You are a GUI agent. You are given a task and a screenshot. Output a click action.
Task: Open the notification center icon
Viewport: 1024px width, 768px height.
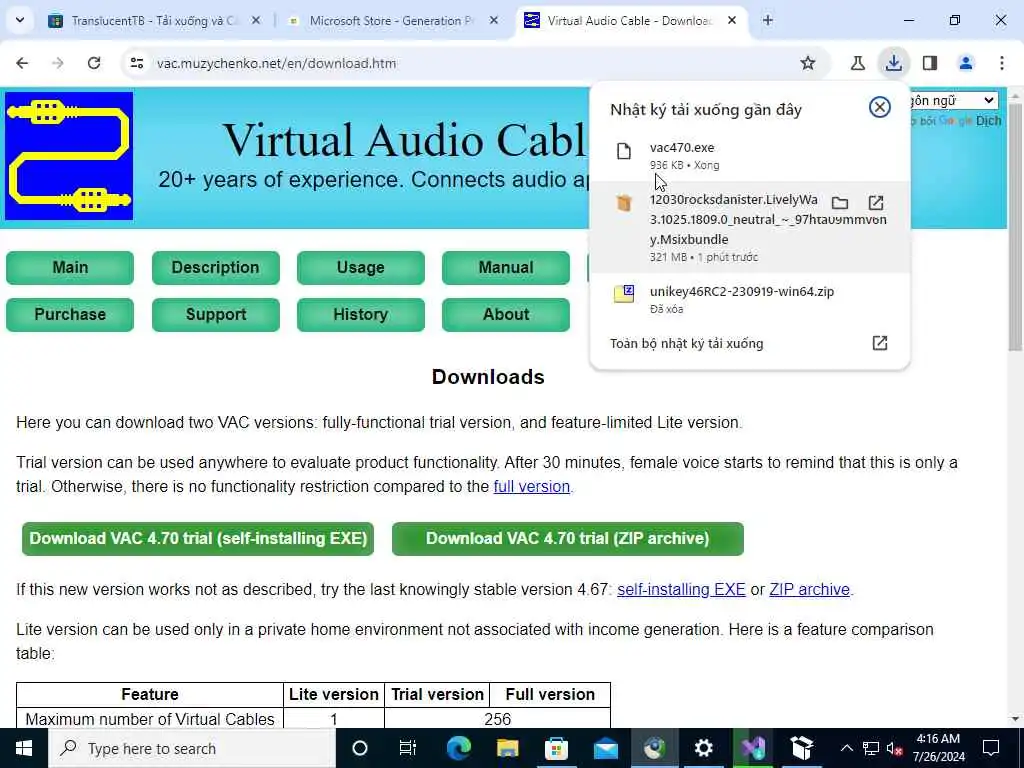coord(991,748)
